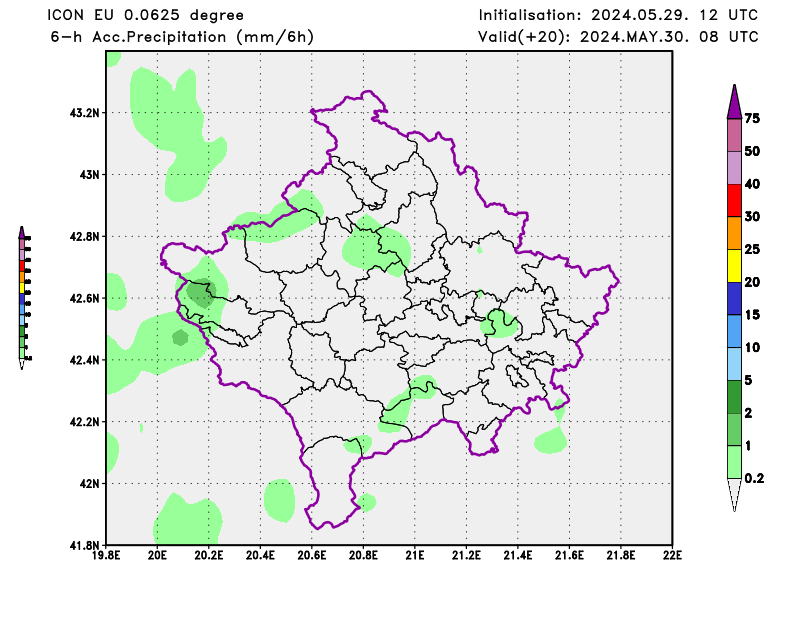
Task: Click the mauve swatch between 50 and 75
Action: tap(734, 135)
